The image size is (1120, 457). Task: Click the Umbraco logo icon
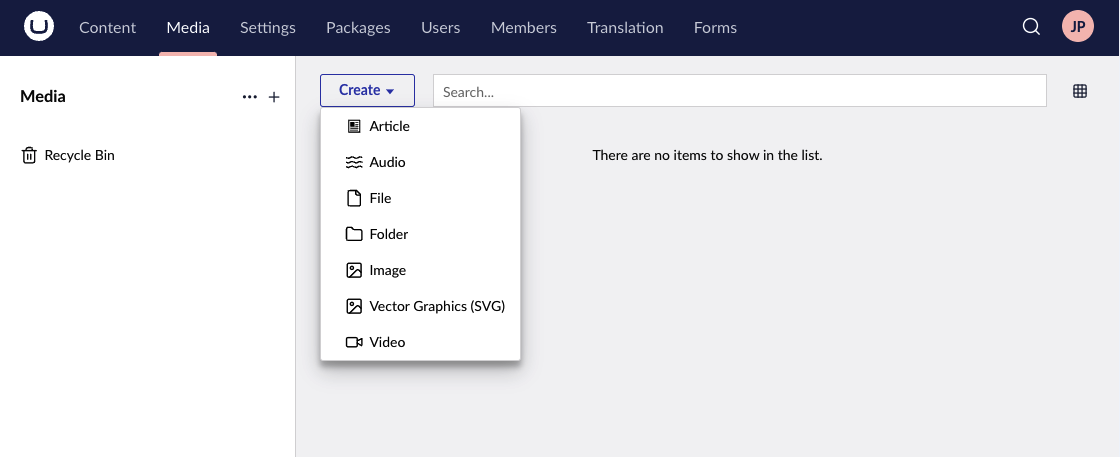tap(39, 27)
